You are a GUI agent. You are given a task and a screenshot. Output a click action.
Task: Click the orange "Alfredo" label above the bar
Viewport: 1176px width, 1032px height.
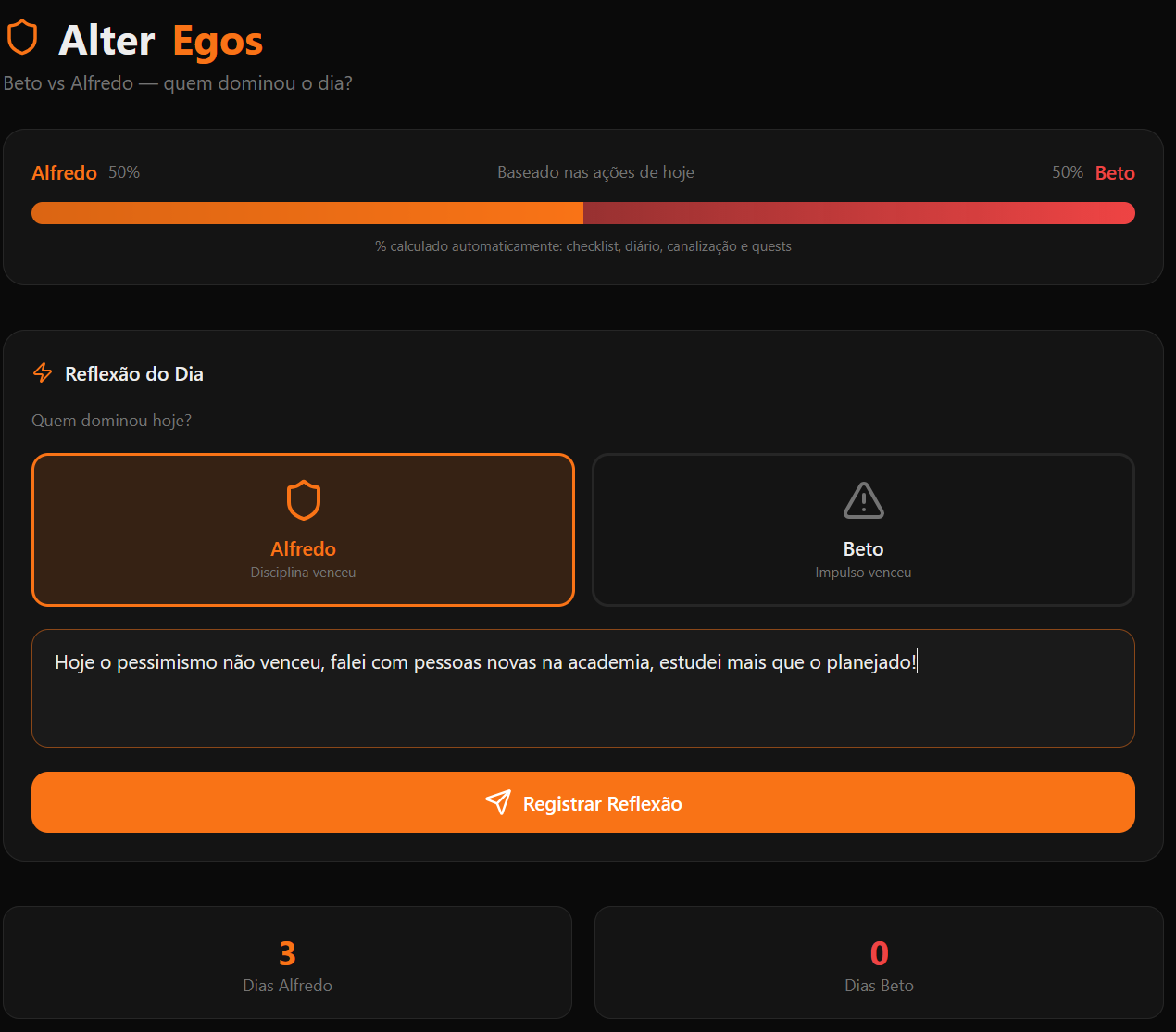64,173
